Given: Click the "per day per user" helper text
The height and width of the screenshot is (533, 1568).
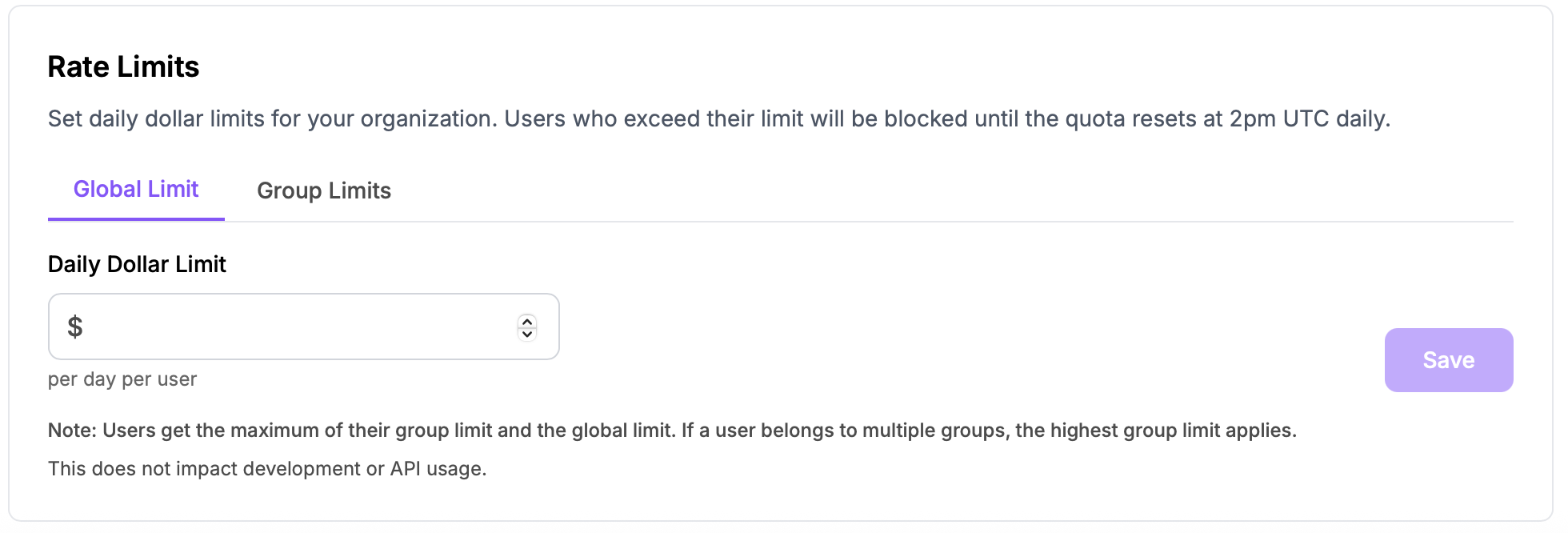Looking at the screenshot, I should click(122, 379).
